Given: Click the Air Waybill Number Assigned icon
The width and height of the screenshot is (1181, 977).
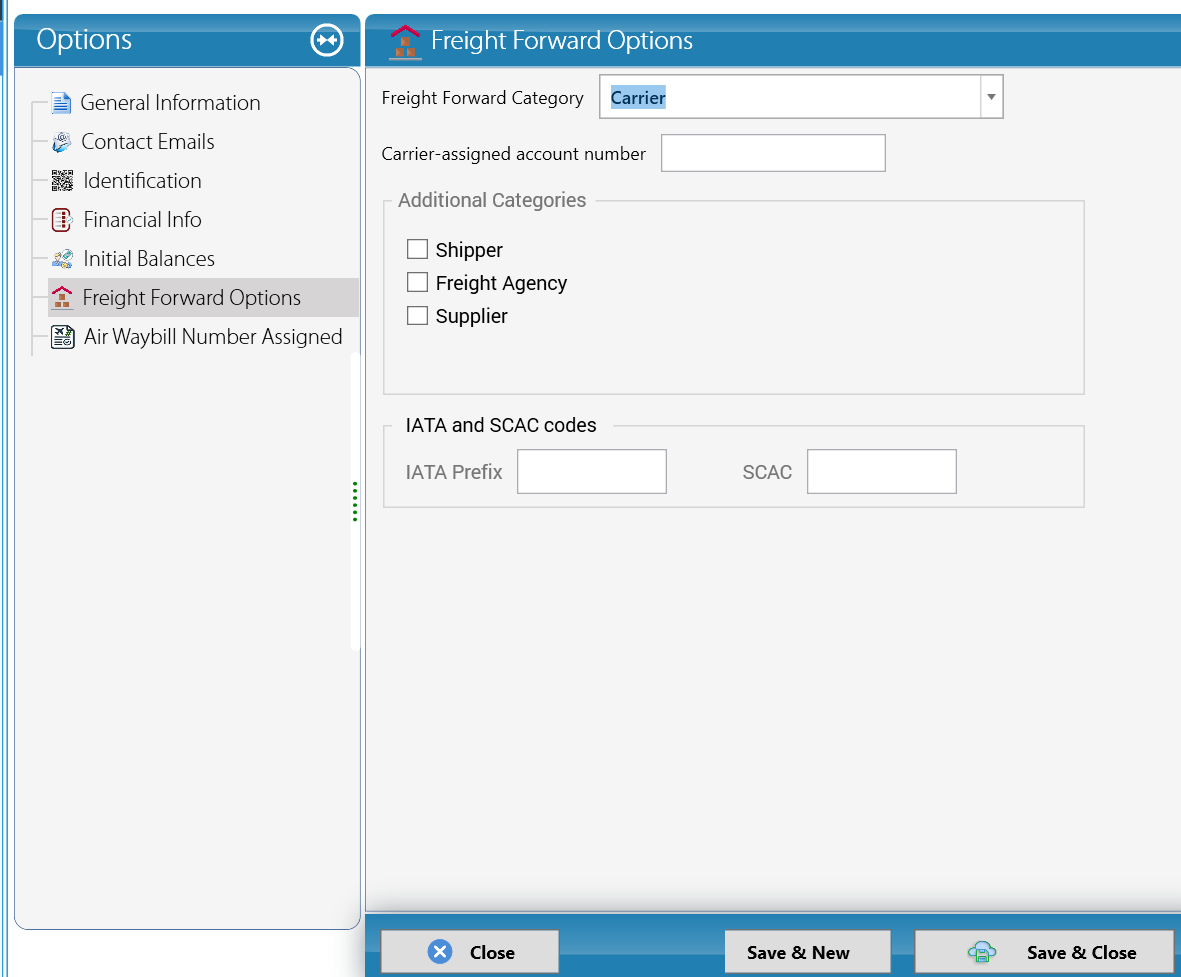Looking at the screenshot, I should coord(63,337).
